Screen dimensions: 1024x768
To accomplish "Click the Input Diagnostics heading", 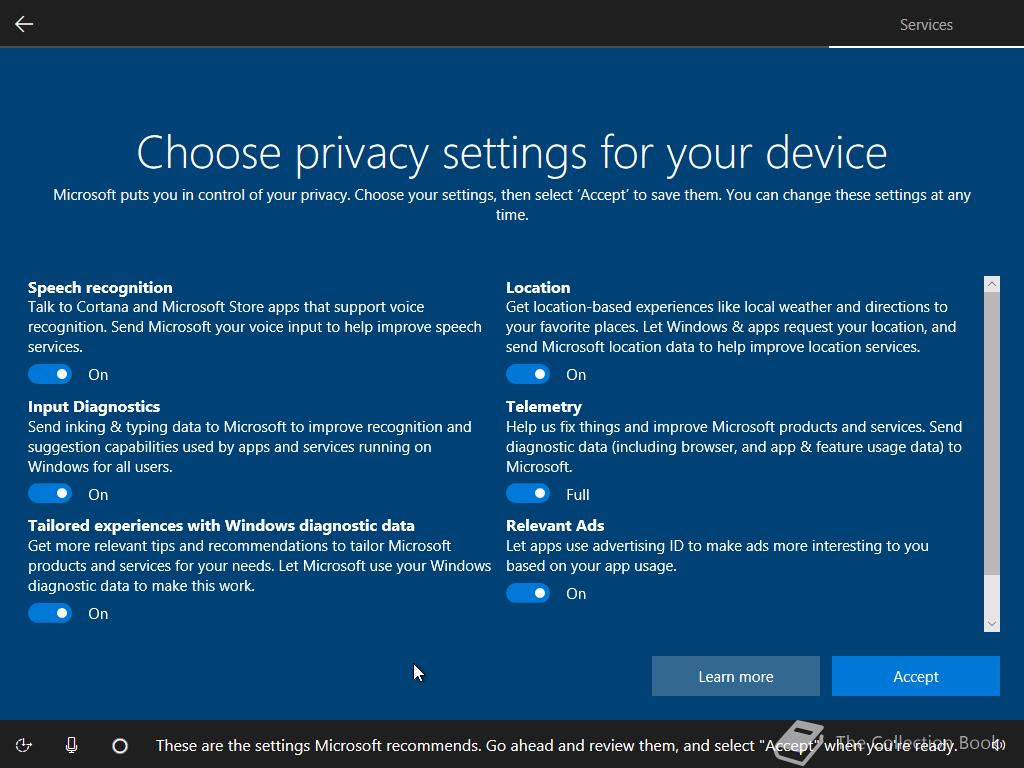I will pos(94,406).
